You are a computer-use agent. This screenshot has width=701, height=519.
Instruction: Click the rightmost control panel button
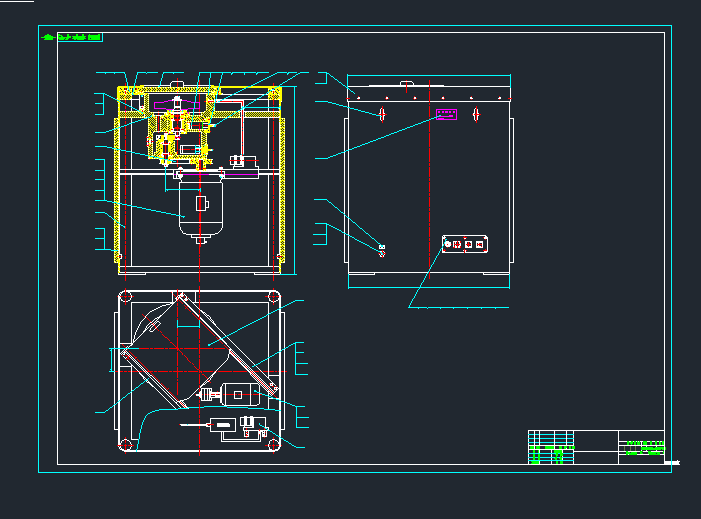(x=479, y=245)
